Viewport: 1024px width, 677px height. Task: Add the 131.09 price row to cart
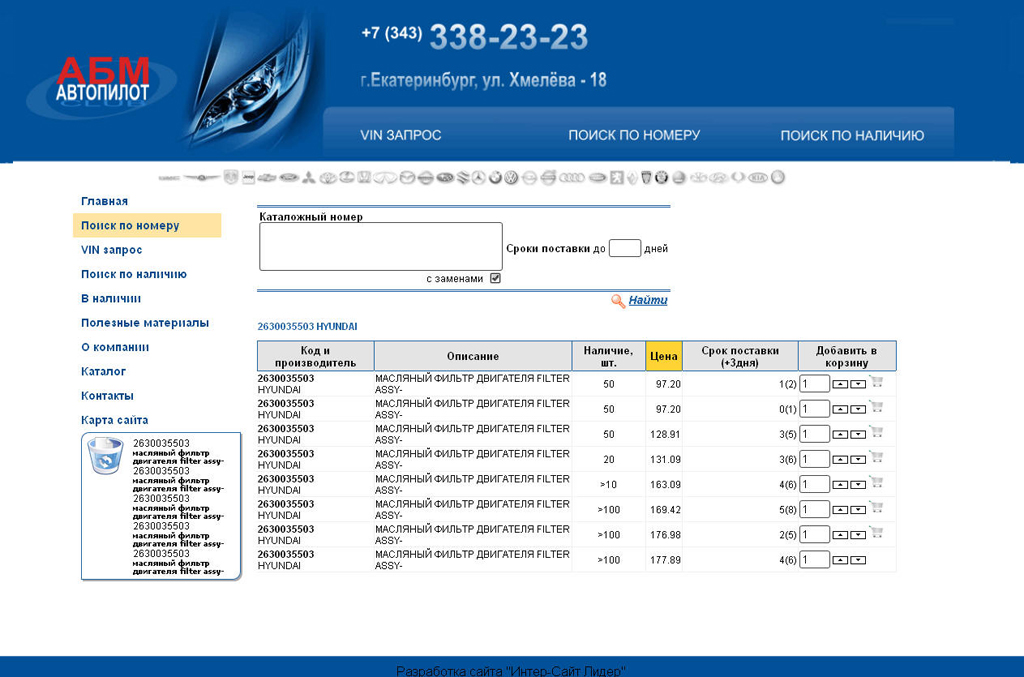click(x=876, y=457)
